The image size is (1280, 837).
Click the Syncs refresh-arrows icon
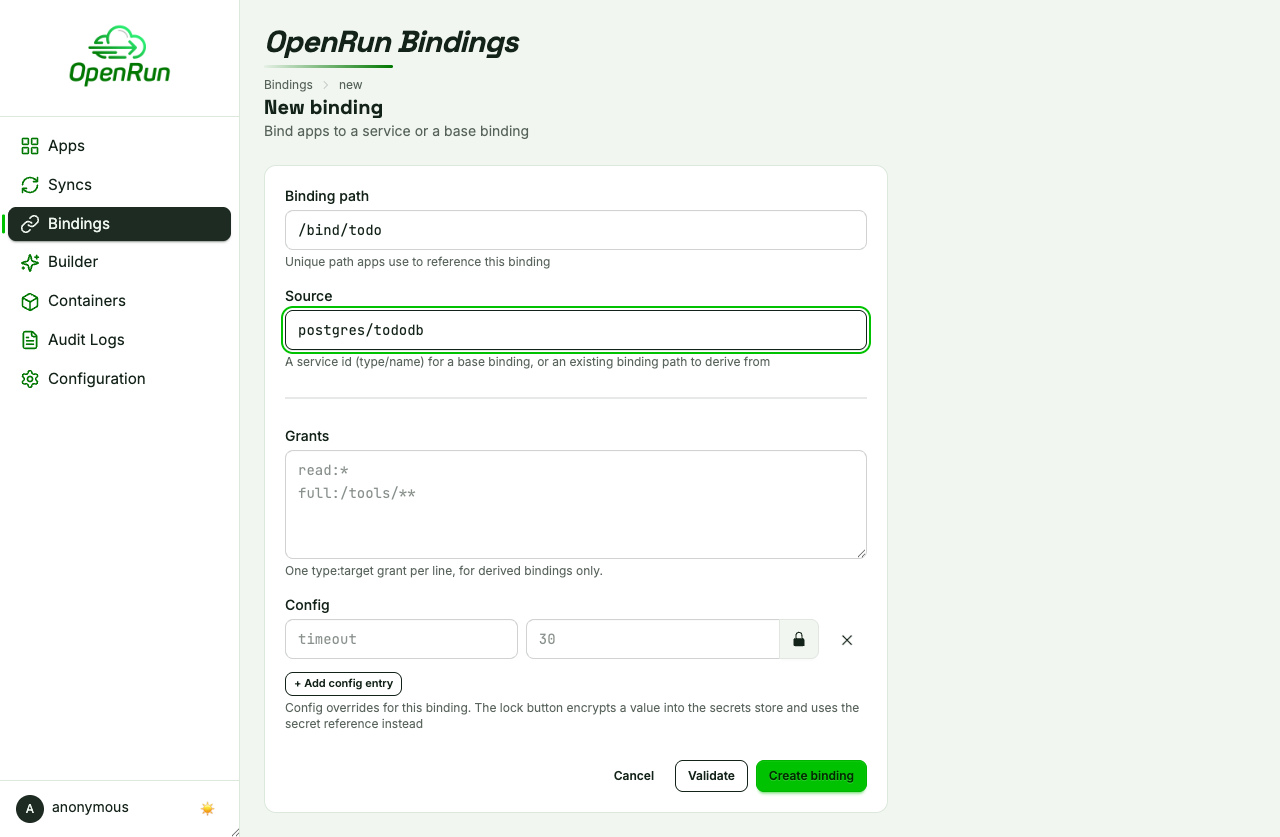pyautogui.click(x=30, y=185)
